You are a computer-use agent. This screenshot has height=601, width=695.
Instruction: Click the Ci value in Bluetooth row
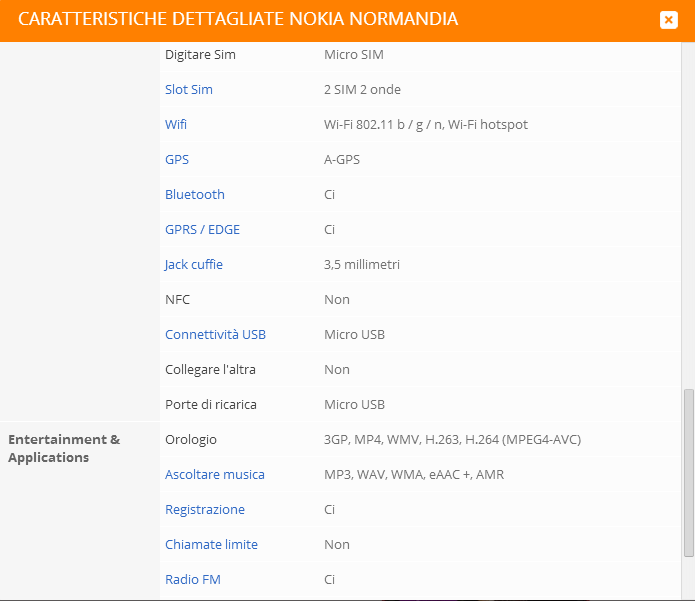coord(329,195)
